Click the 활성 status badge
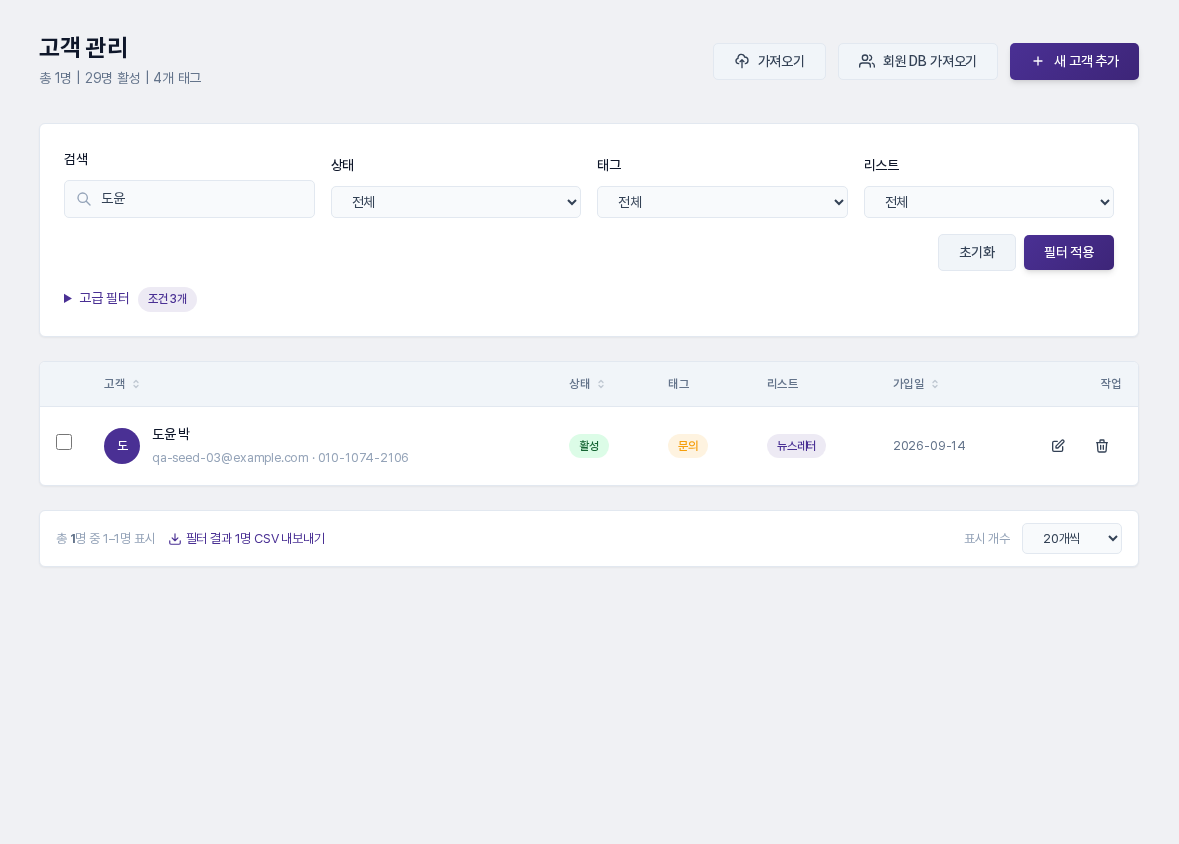1179x844 pixels. click(x=589, y=446)
